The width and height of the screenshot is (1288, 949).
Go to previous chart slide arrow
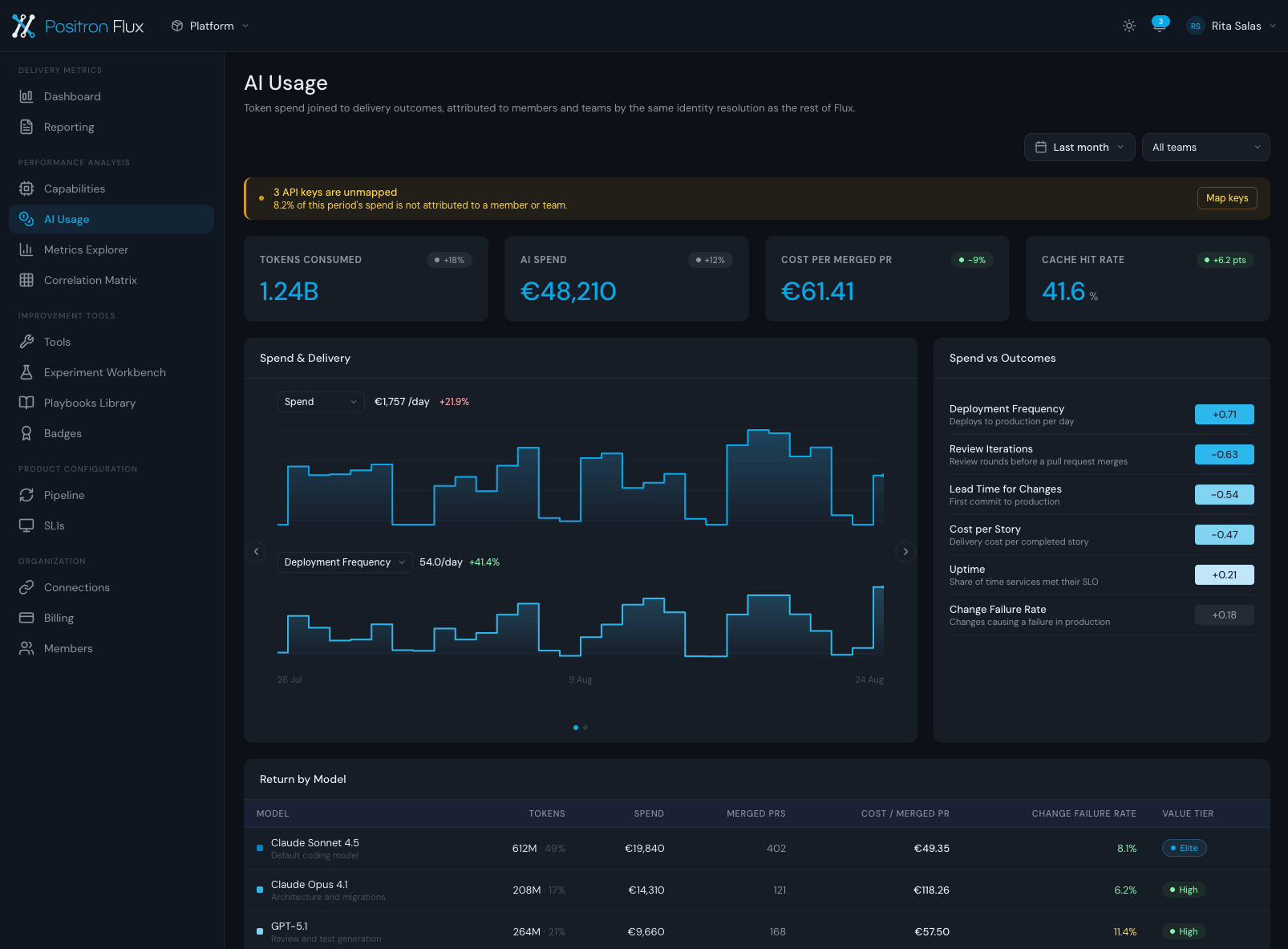click(256, 551)
